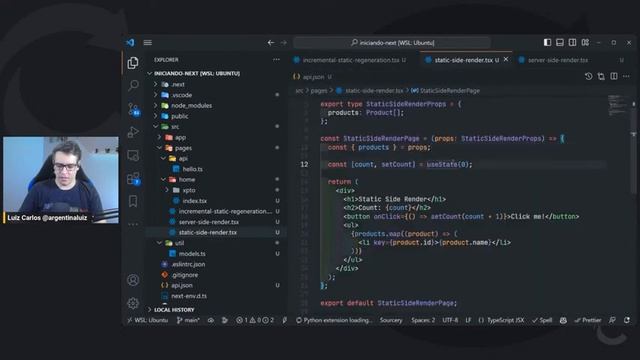Toggle the primary side bar layout icon

click(x=547, y=42)
